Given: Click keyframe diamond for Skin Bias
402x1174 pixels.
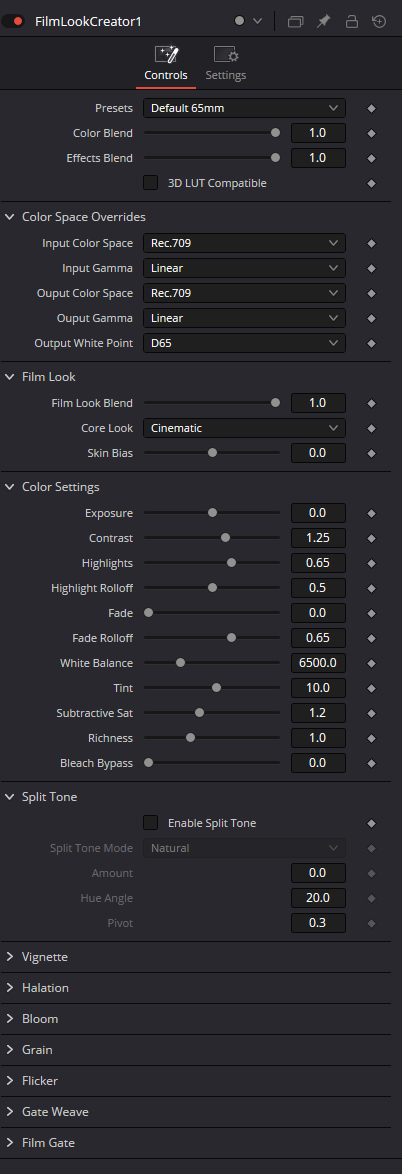Looking at the screenshot, I should [371, 453].
